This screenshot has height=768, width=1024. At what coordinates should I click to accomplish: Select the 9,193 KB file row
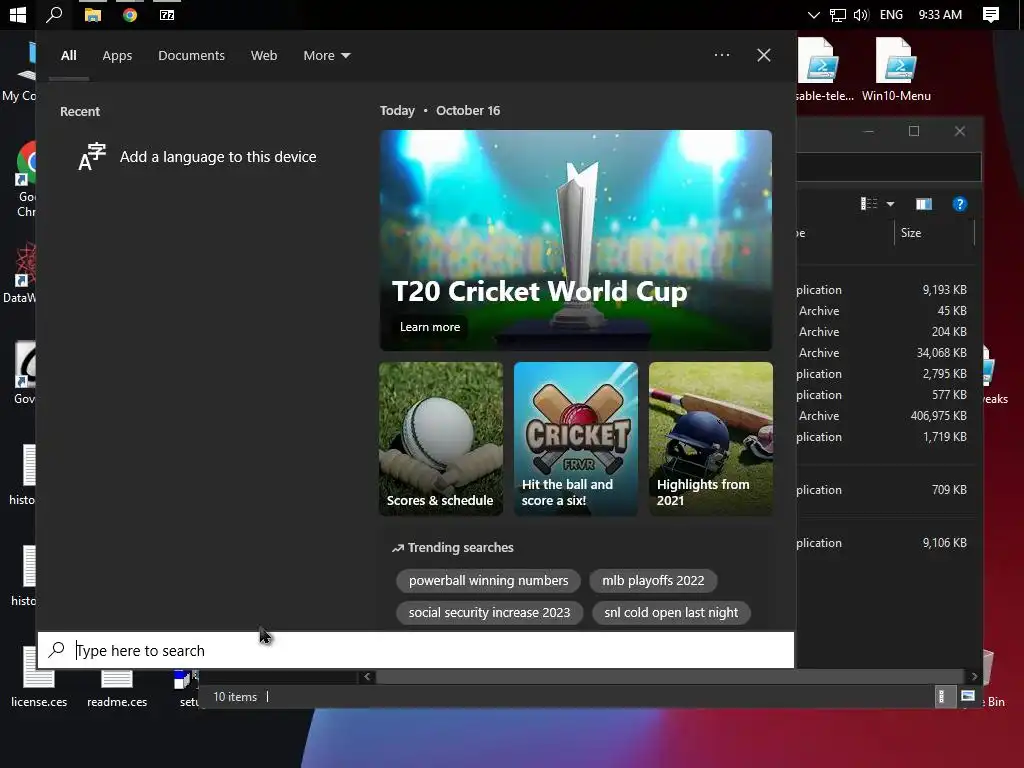(x=884, y=289)
